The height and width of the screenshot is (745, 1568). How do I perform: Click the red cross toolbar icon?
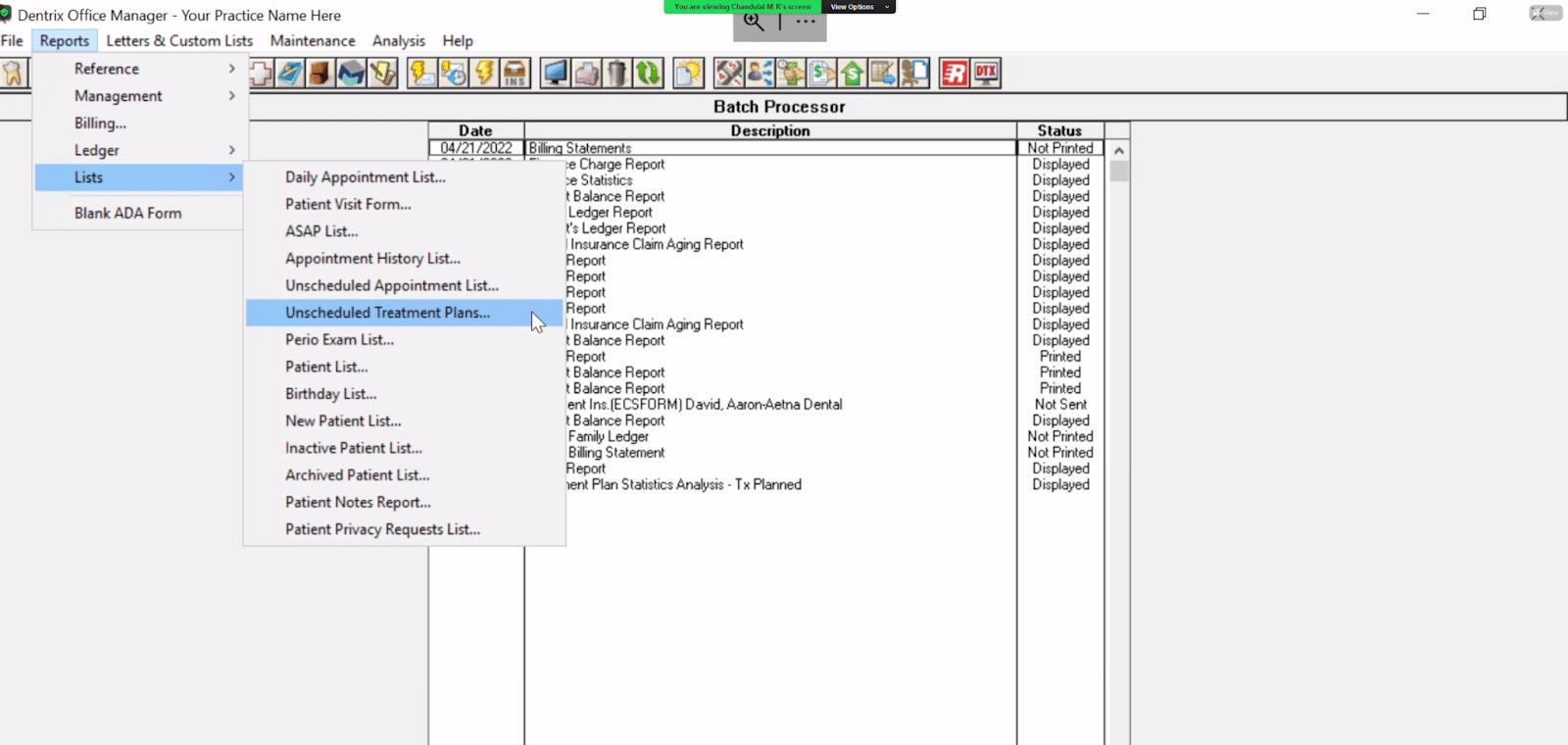[260, 74]
